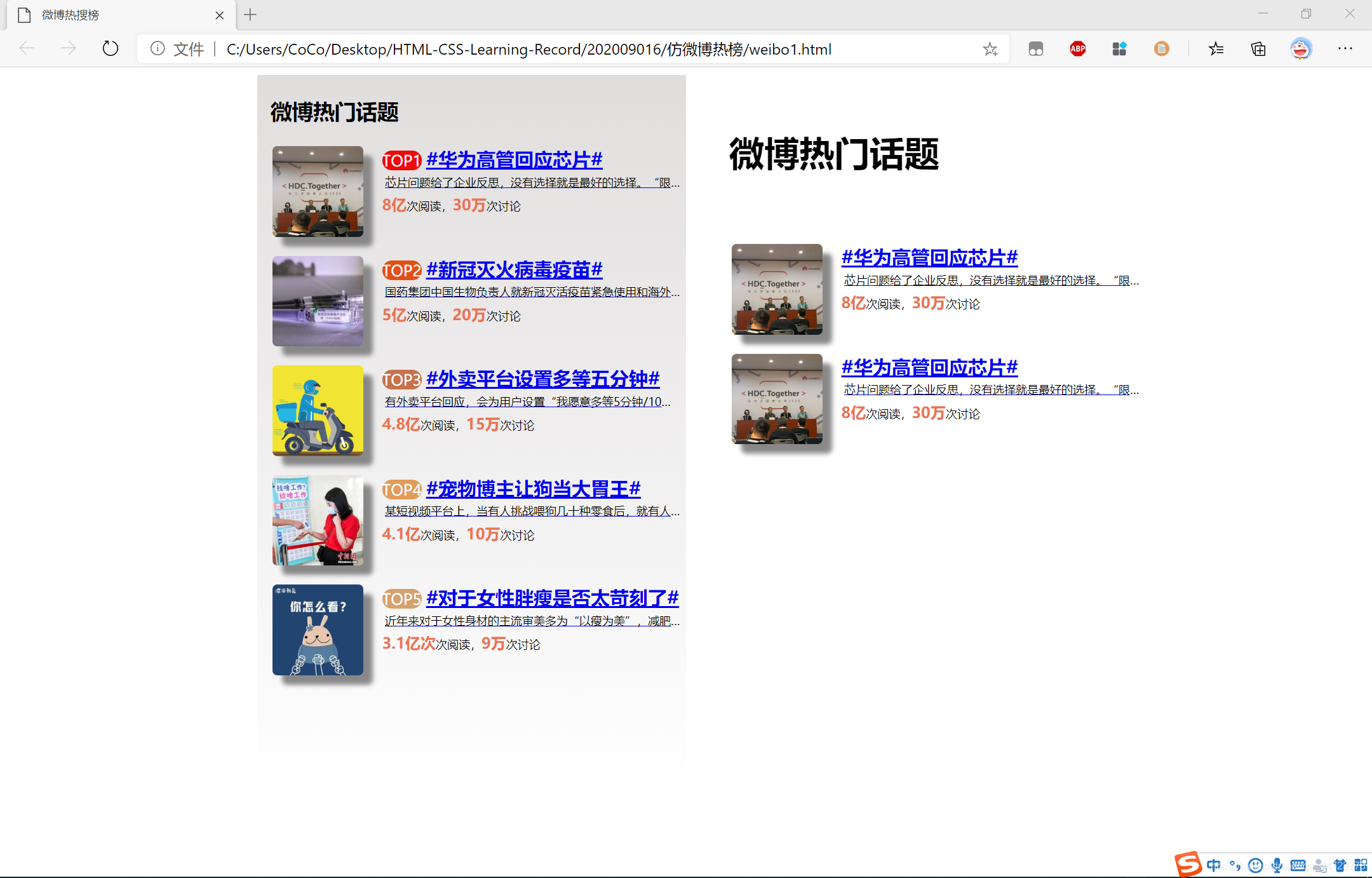Click the Sogou input microphone icon
Viewport: 1372px width, 878px height.
(x=1277, y=865)
